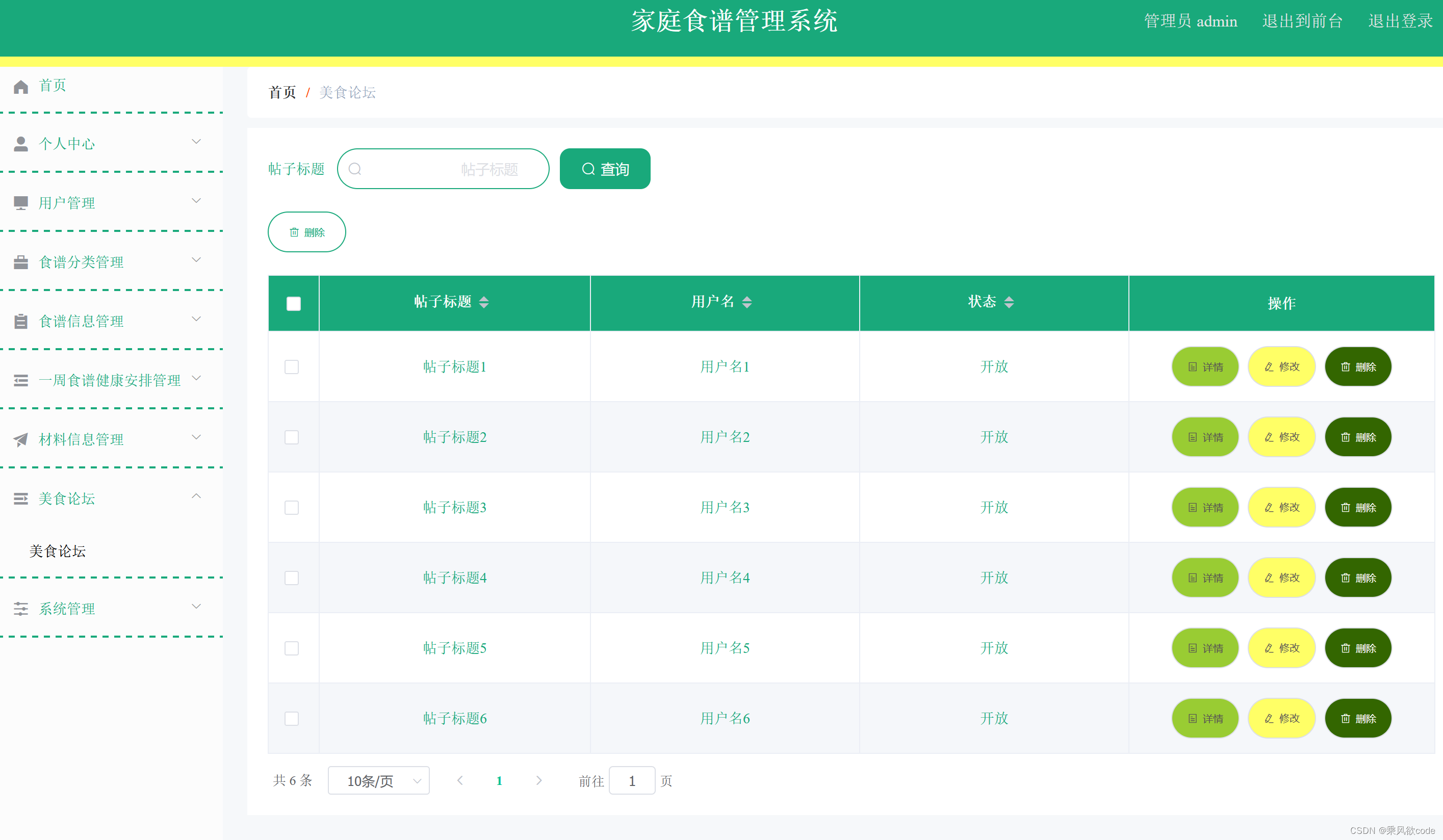Check the checkbox for 帖子标题3
This screenshot has height=840, width=1443.
[x=292, y=507]
